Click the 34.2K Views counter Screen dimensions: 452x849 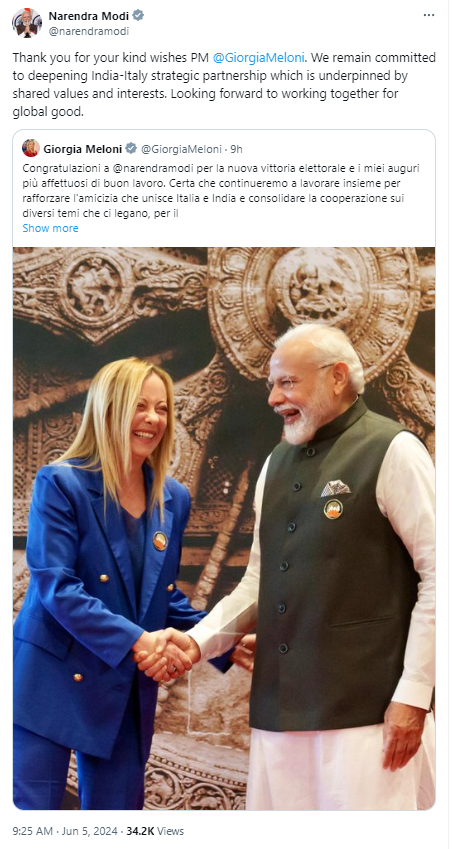(155, 831)
